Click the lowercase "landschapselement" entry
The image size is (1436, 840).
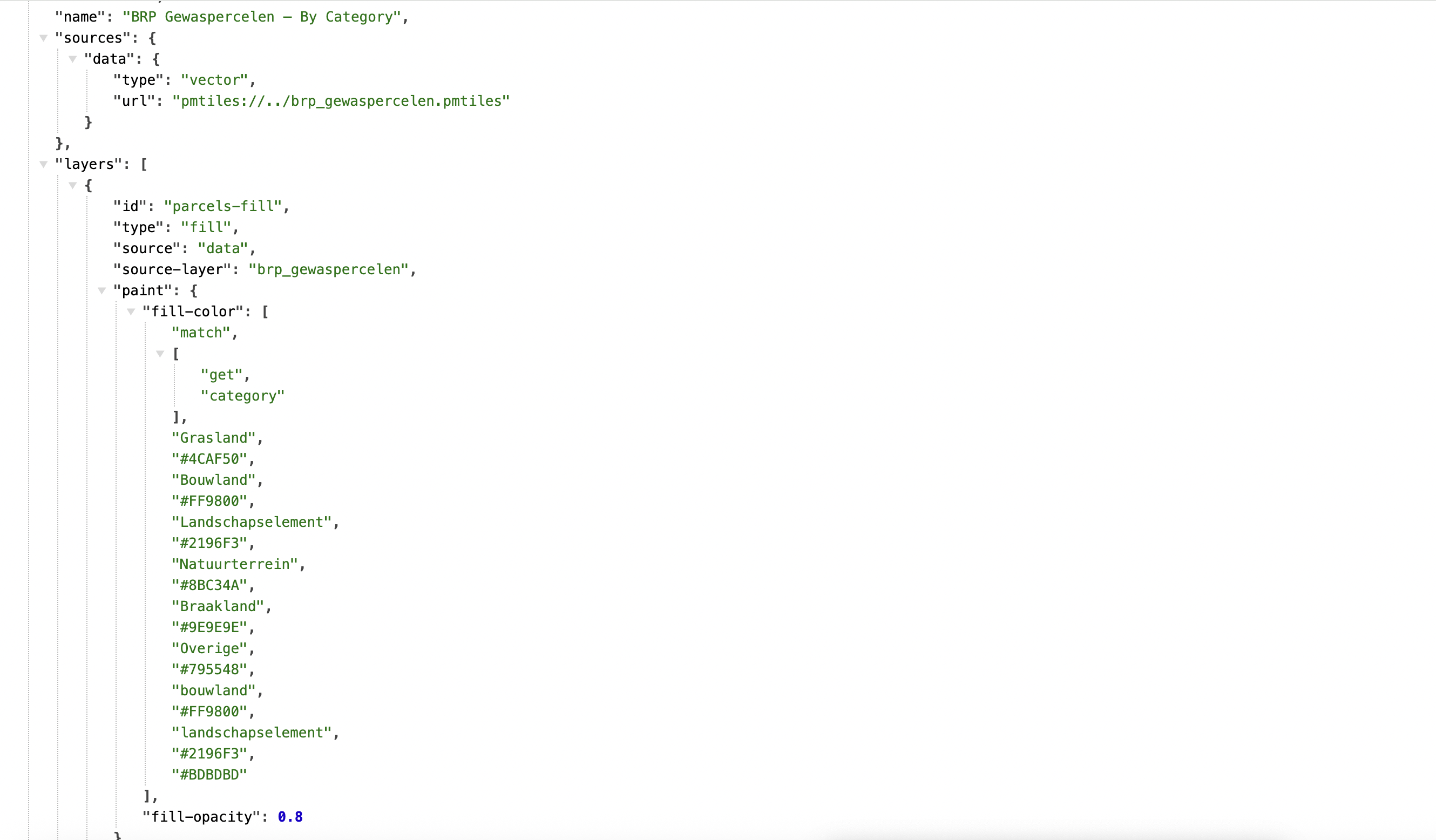[252, 734]
